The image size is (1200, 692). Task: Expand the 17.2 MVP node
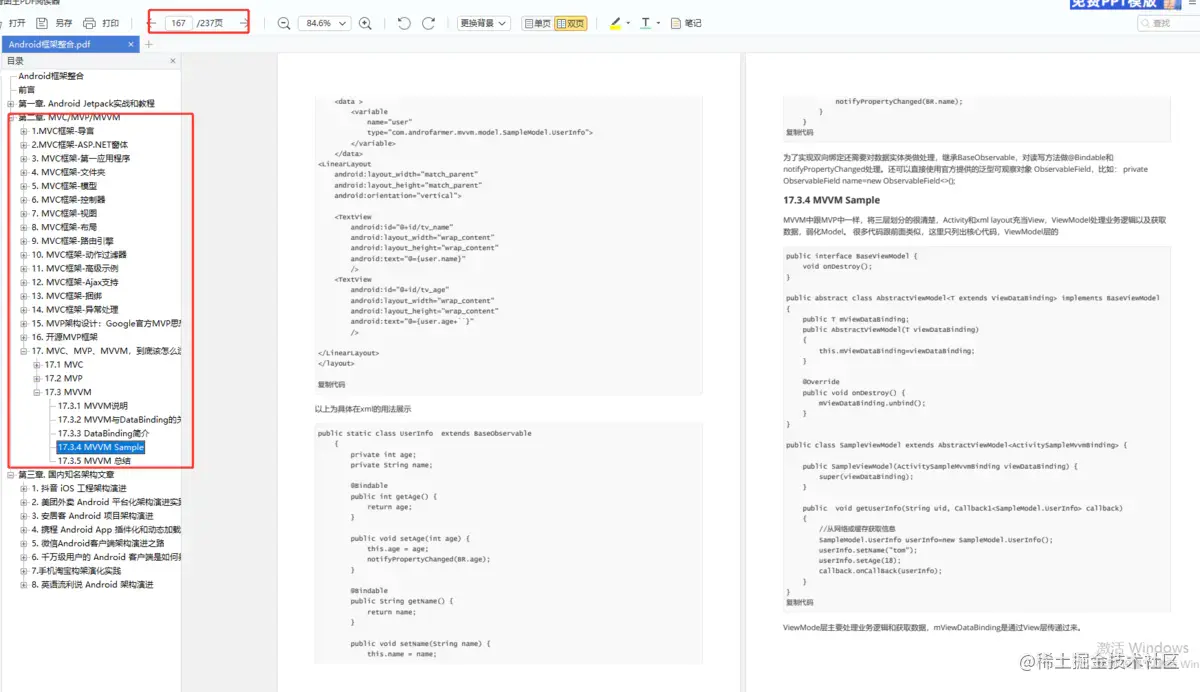37,378
